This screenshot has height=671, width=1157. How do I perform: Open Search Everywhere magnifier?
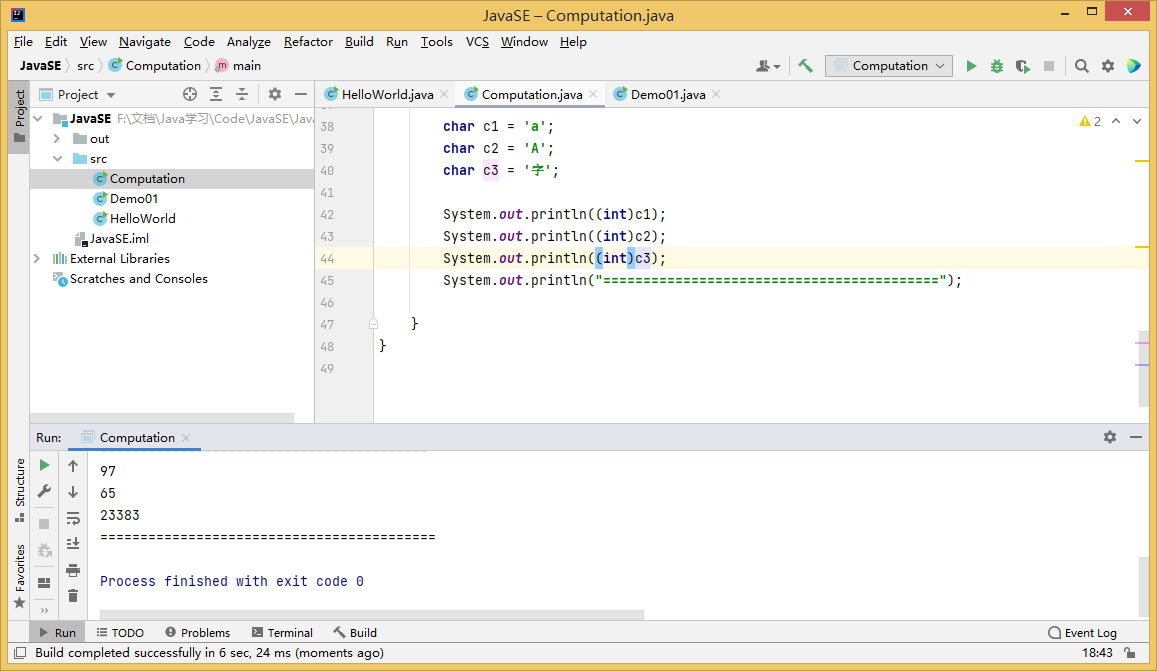click(x=1082, y=66)
